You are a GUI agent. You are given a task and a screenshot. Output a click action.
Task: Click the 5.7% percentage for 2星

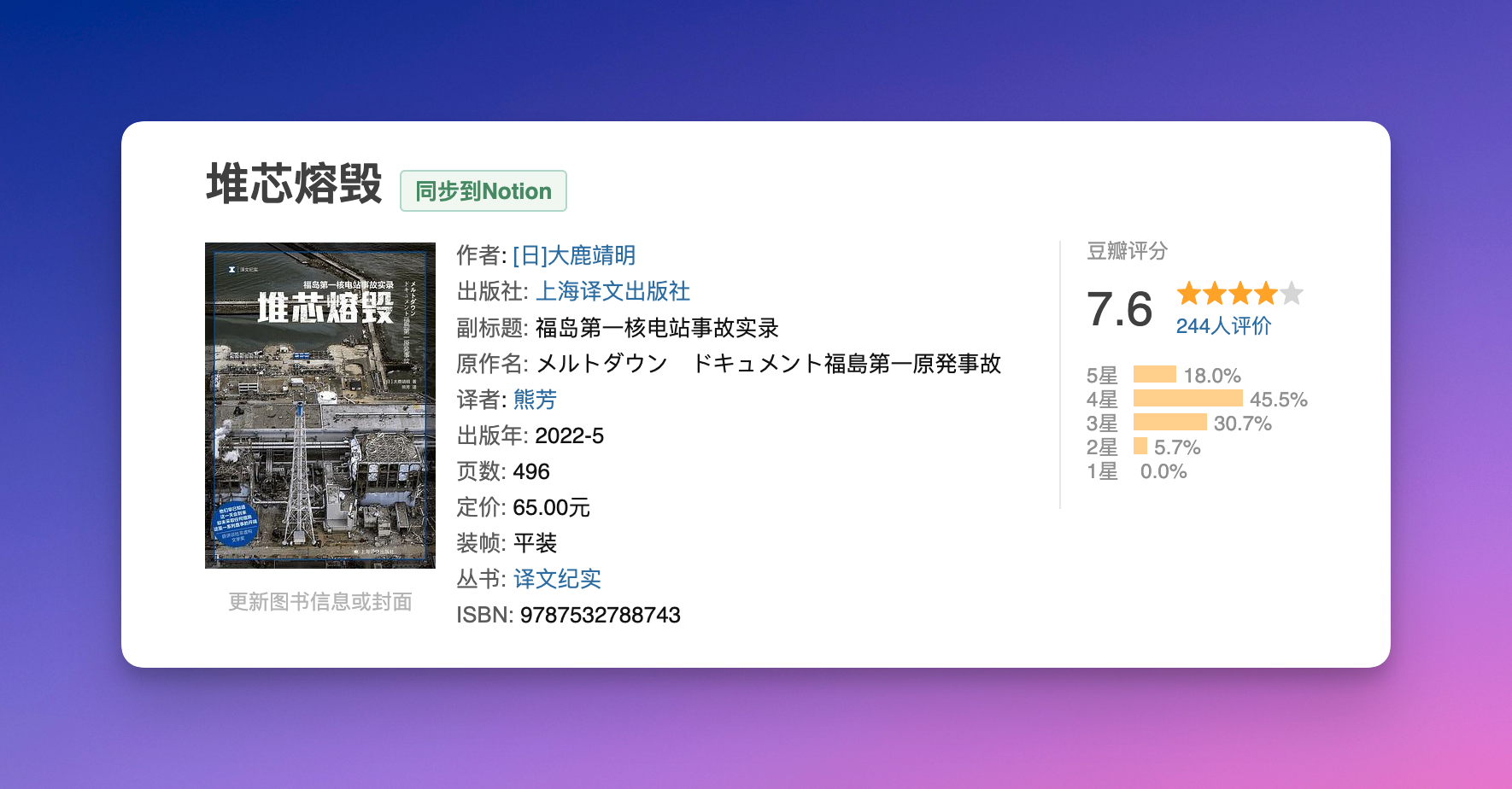1177,447
